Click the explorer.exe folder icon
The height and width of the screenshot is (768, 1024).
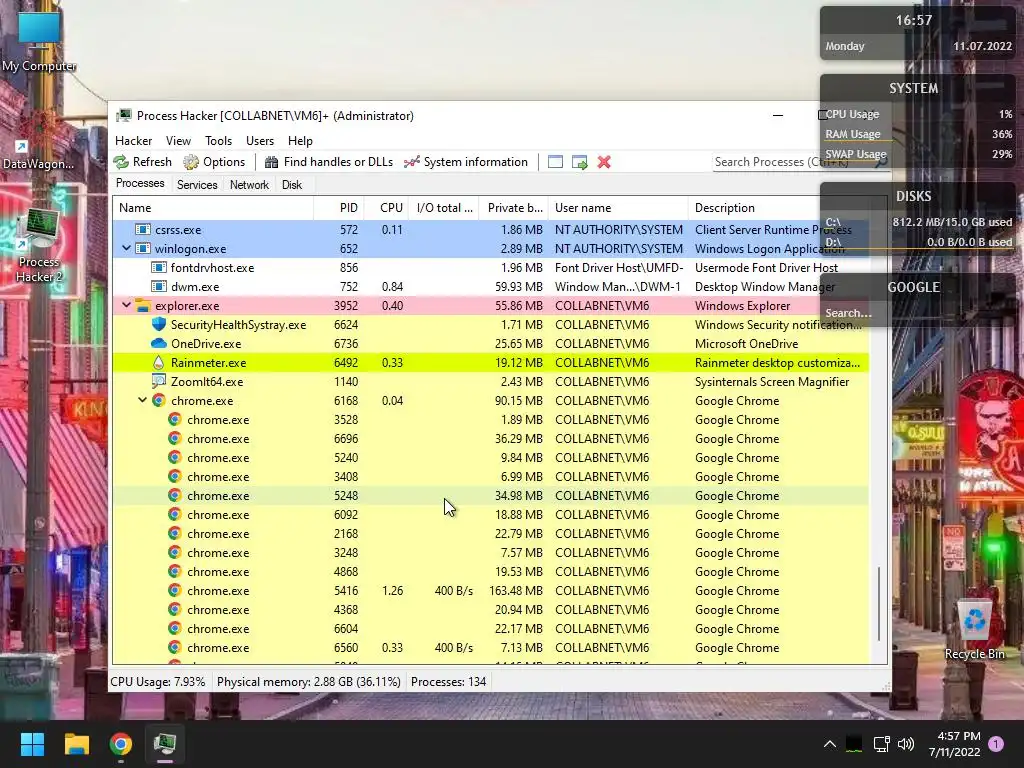click(x=143, y=306)
